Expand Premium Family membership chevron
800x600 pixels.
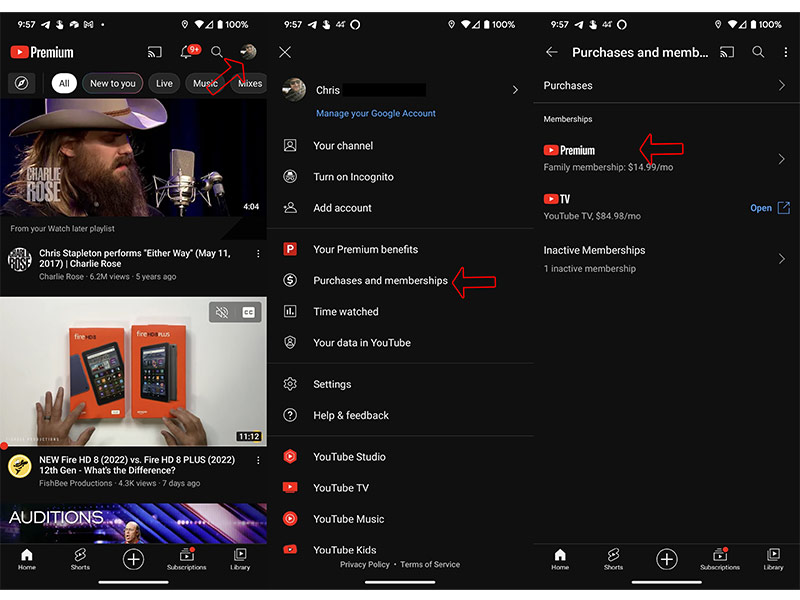(782, 159)
